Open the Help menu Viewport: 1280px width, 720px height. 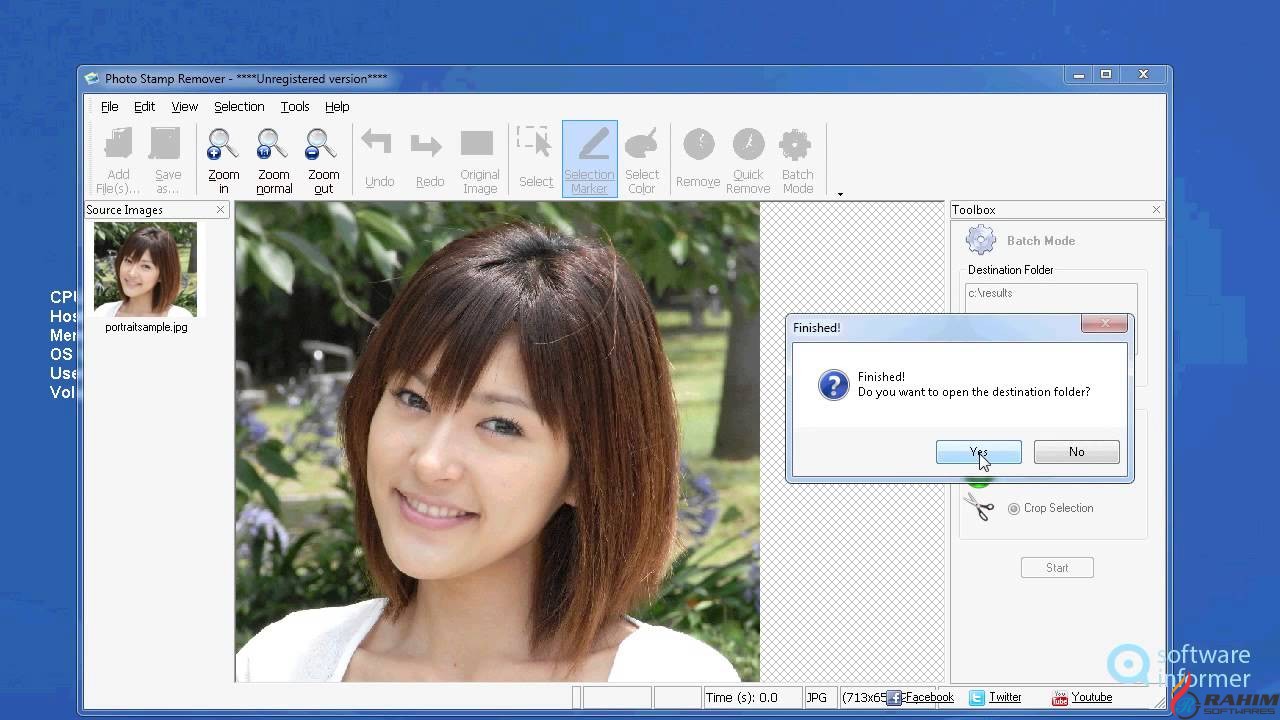tap(337, 106)
